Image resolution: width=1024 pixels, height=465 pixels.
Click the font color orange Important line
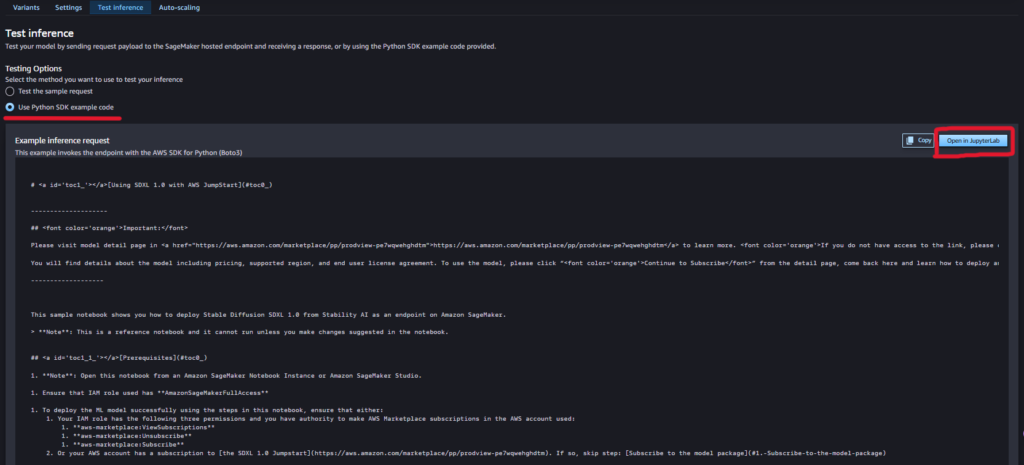(x=109, y=228)
